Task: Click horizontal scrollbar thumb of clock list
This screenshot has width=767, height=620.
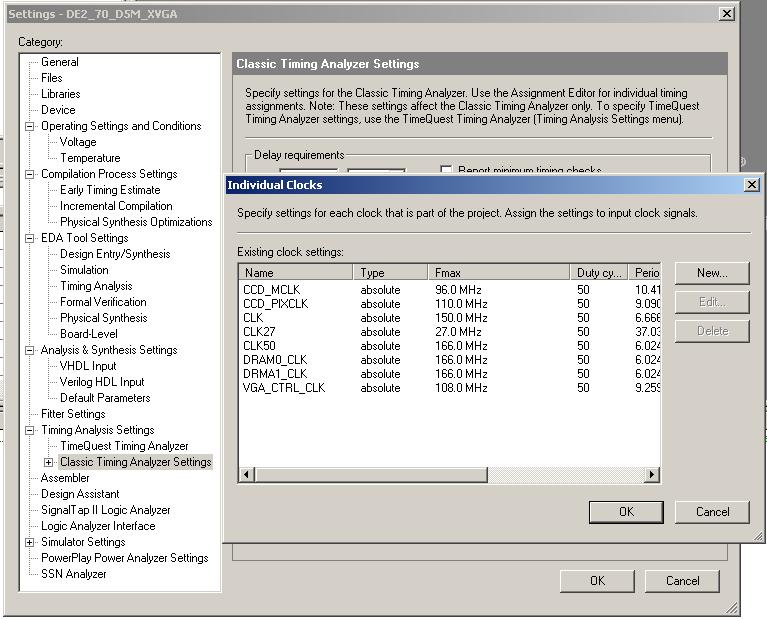Action: point(370,474)
